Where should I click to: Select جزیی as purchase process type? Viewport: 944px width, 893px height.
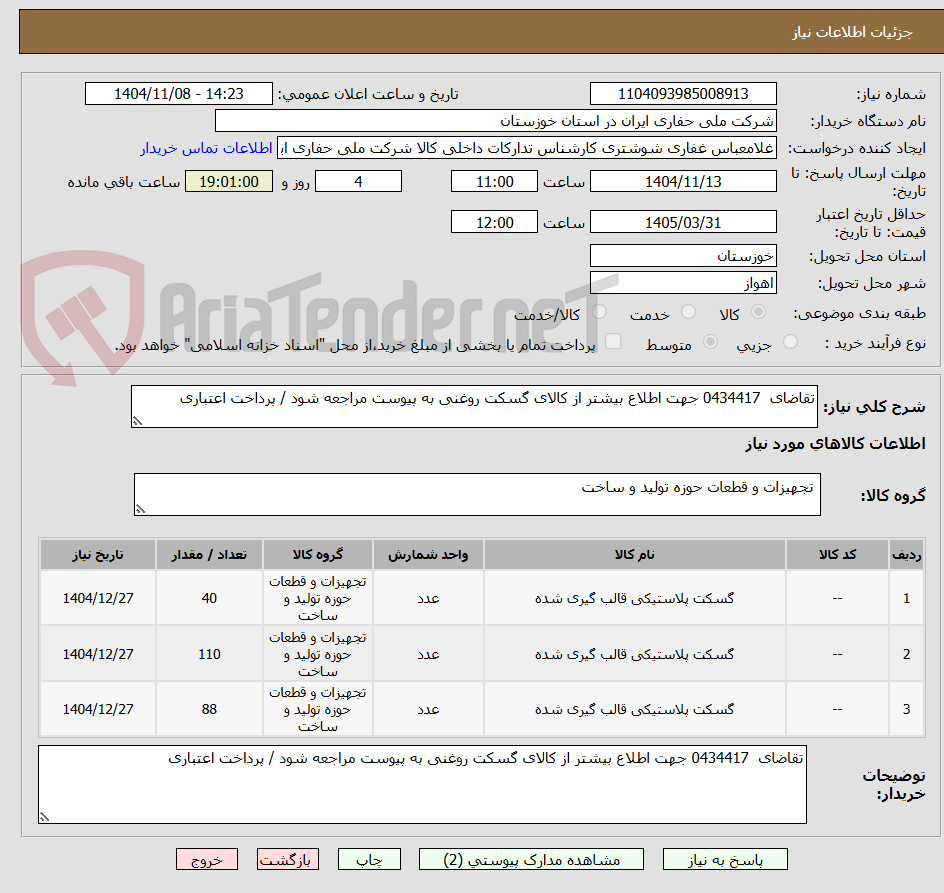pyautogui.click(x=790, y=342)
